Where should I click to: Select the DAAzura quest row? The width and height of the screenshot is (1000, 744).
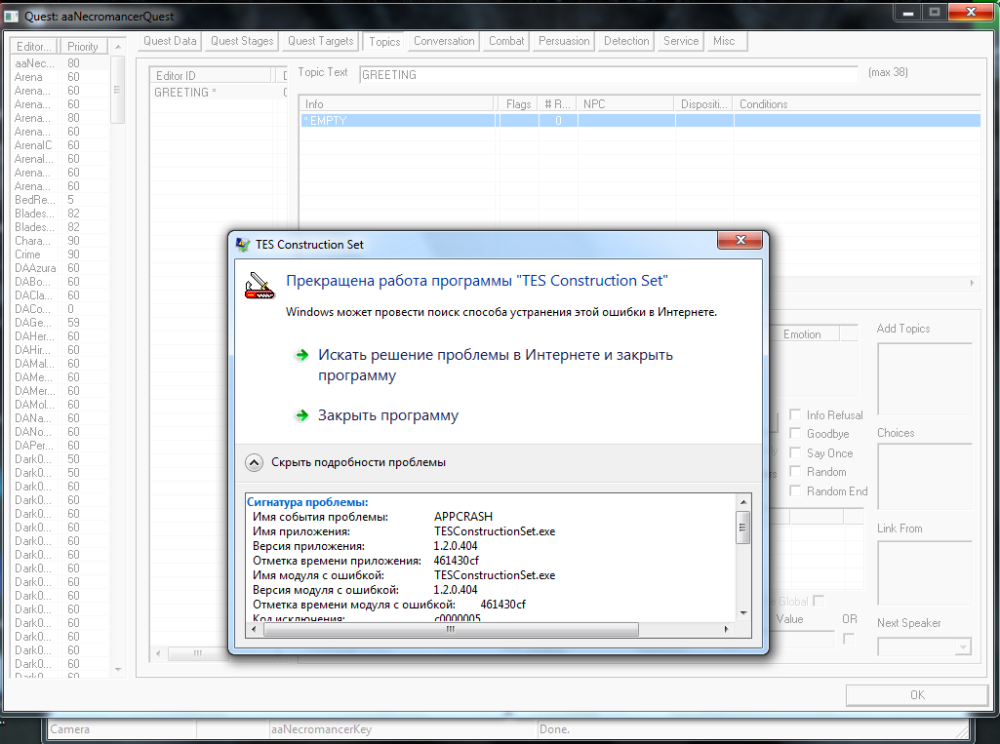click(61, 268)
